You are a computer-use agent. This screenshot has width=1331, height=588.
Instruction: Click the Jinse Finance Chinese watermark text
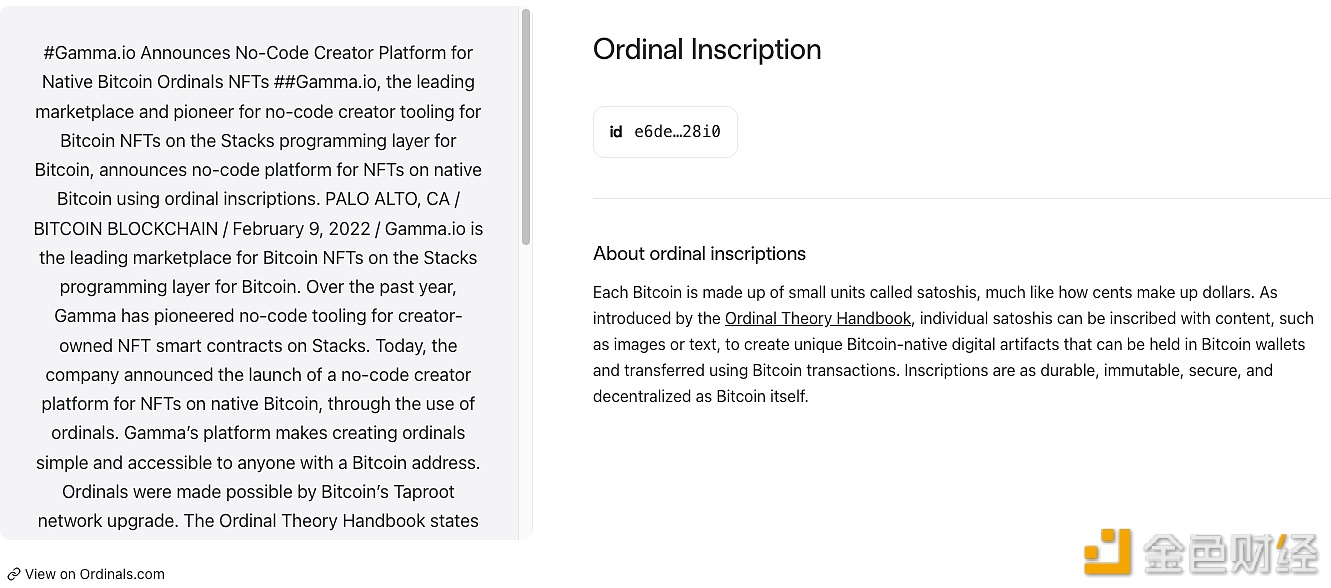tap(1231, 551)
